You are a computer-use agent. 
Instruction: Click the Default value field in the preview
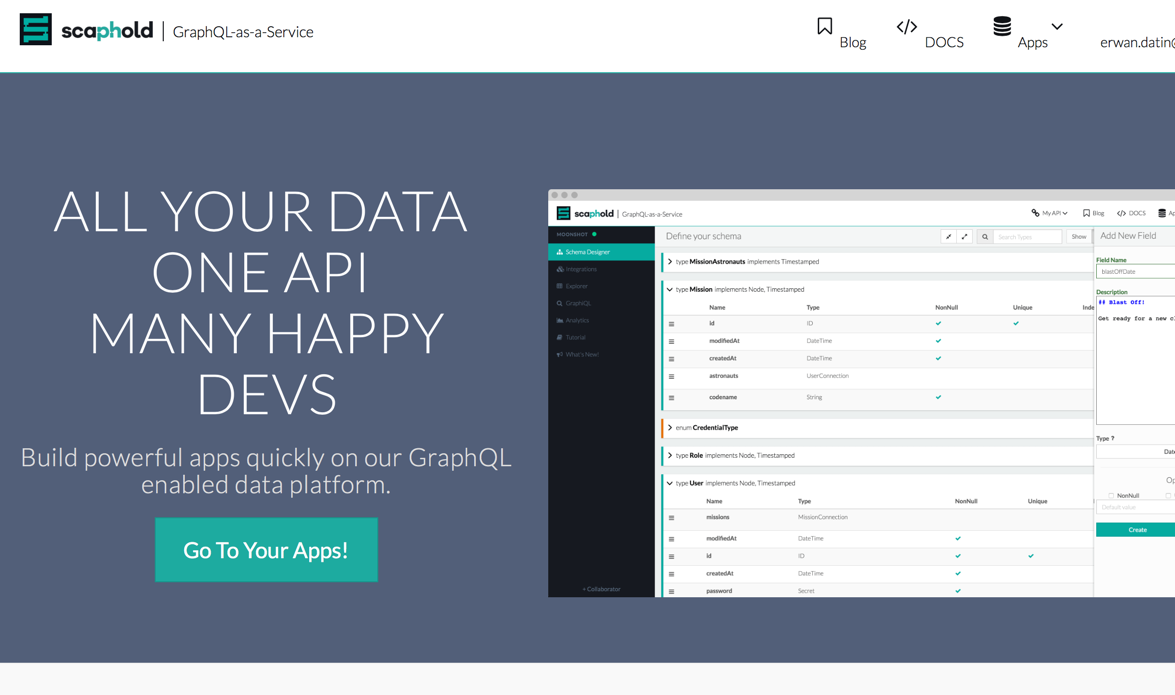pos(1135,508)
